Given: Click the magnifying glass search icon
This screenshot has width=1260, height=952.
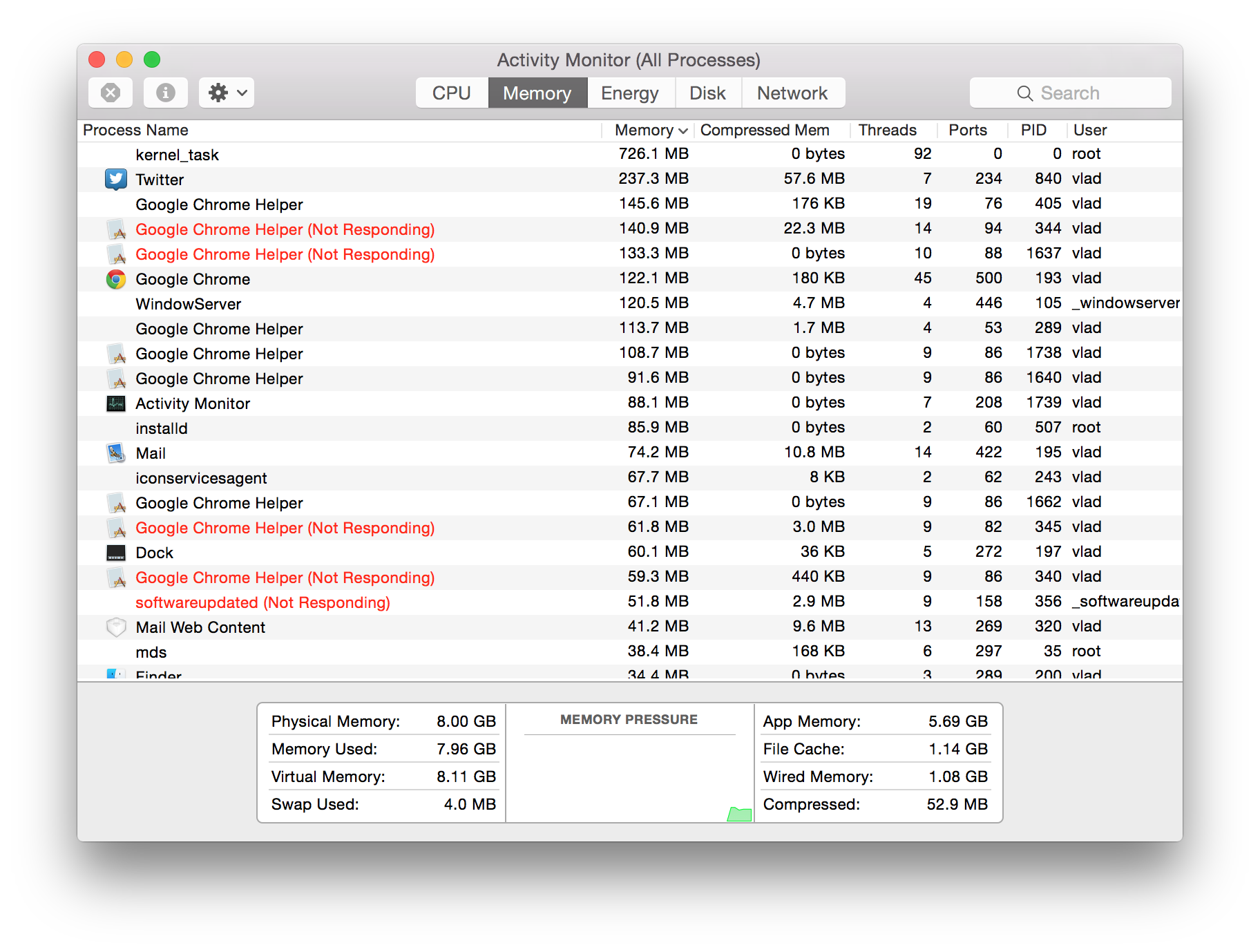Looking at the screenshot, I should pyautogui.click(x=1025, y=93).
